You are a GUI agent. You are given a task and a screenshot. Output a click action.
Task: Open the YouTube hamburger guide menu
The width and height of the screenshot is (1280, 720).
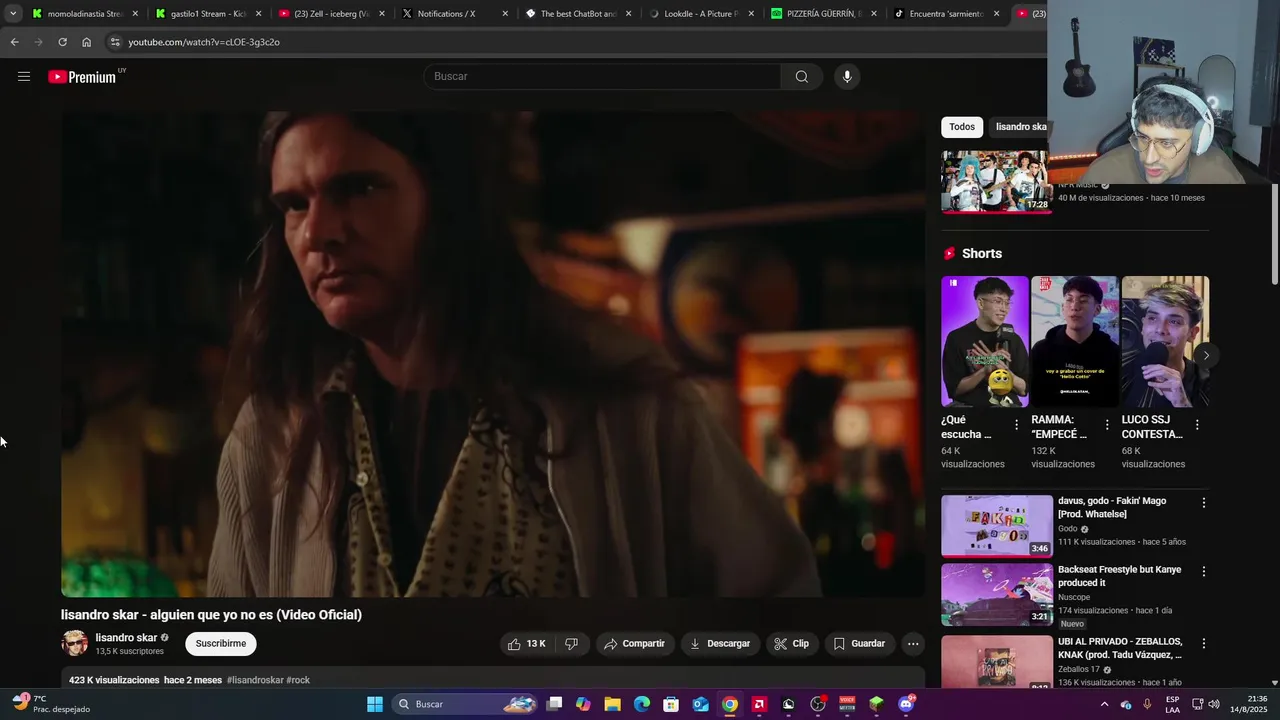[24, 76]
